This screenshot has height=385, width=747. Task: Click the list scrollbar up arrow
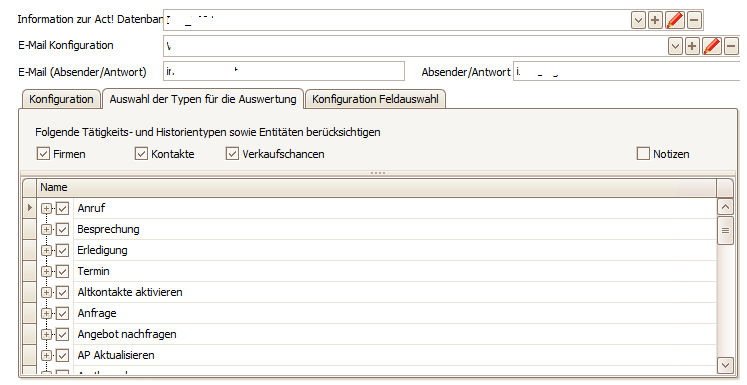click(725, 207)
